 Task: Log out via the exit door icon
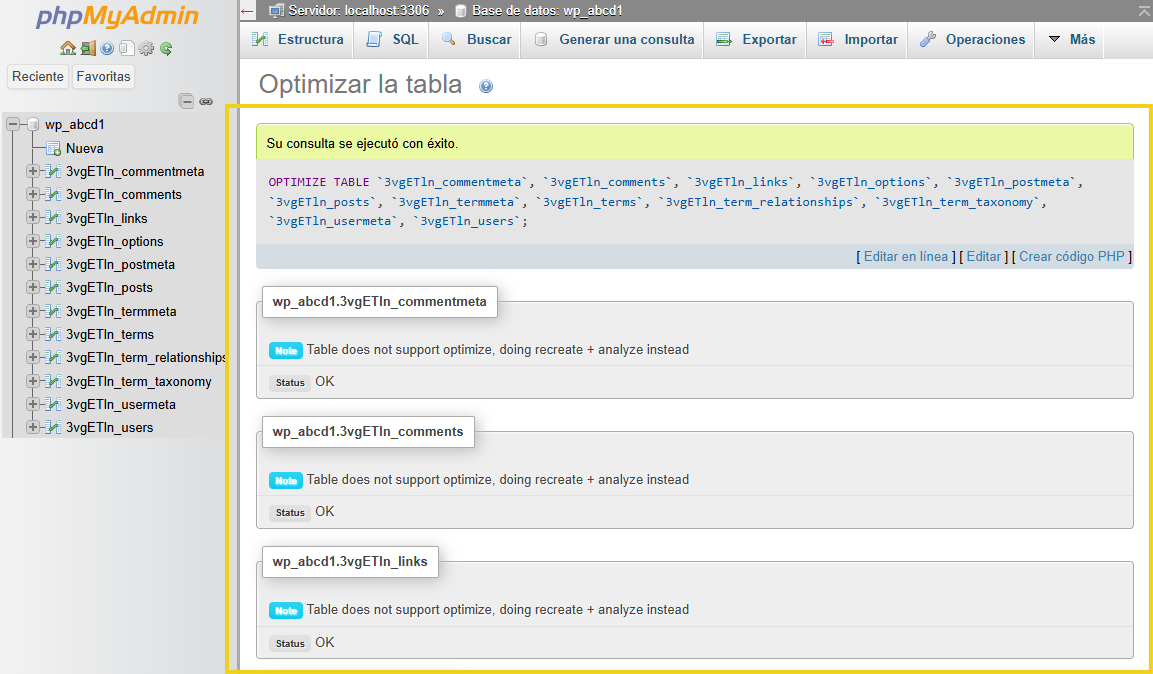point(88,49)
